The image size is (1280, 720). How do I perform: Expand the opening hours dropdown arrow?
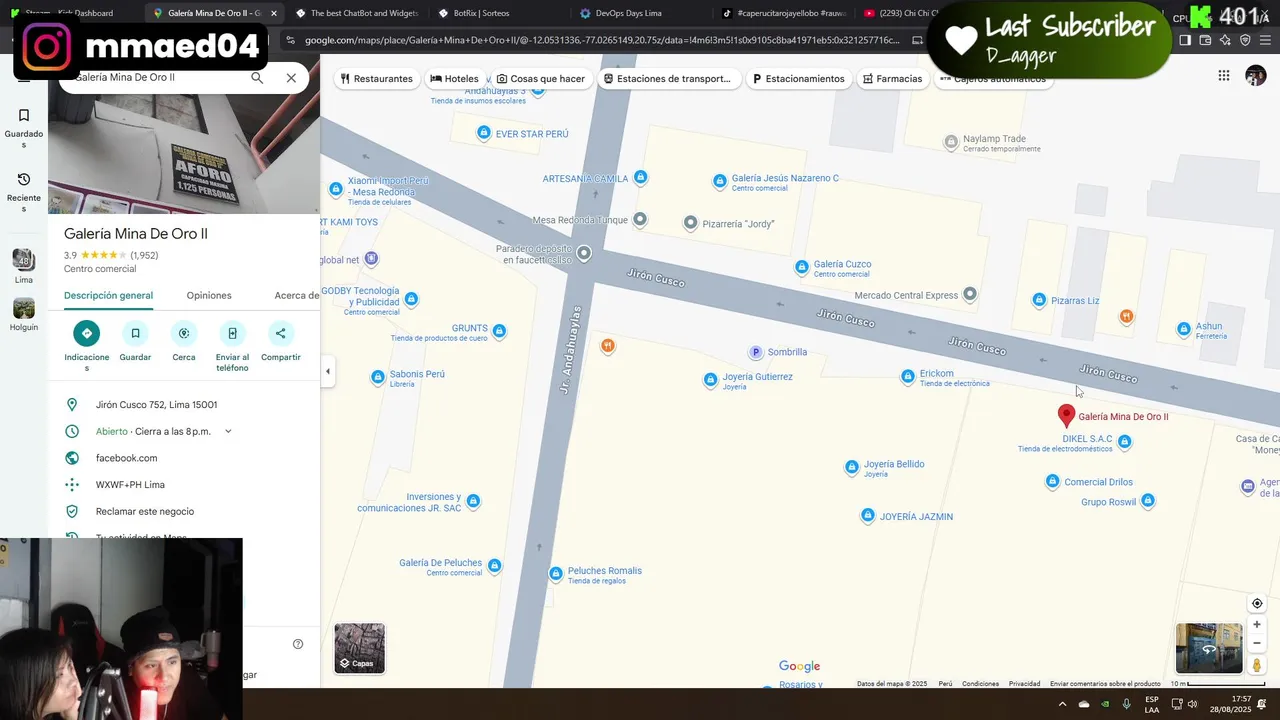(x=228, y=431)
